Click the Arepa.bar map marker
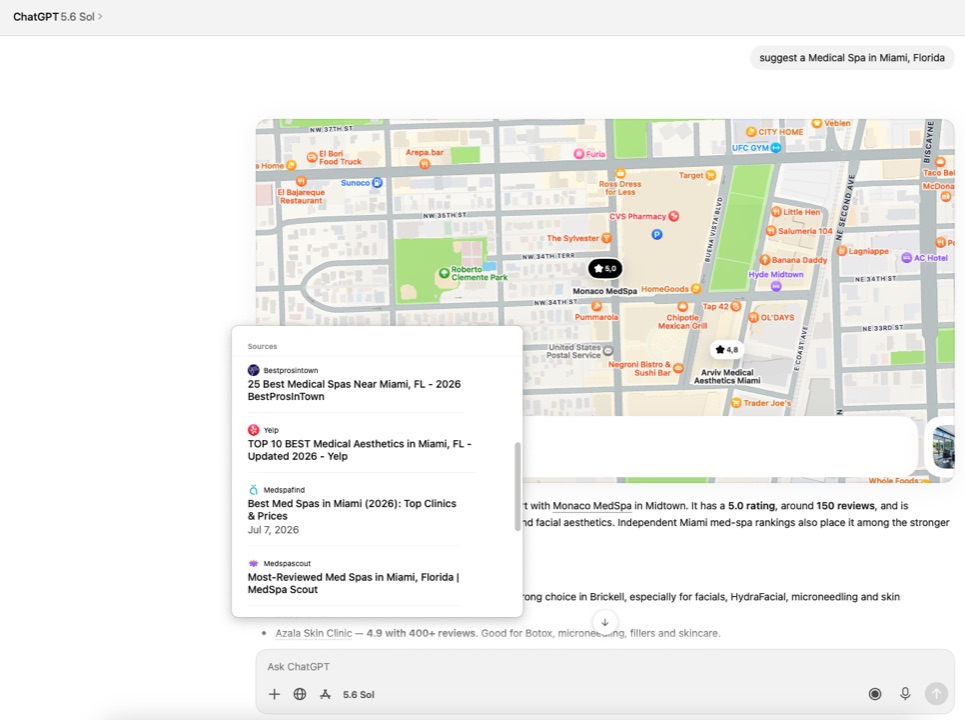The height and width of the screenshot is (720, 965). coord(424,164)
